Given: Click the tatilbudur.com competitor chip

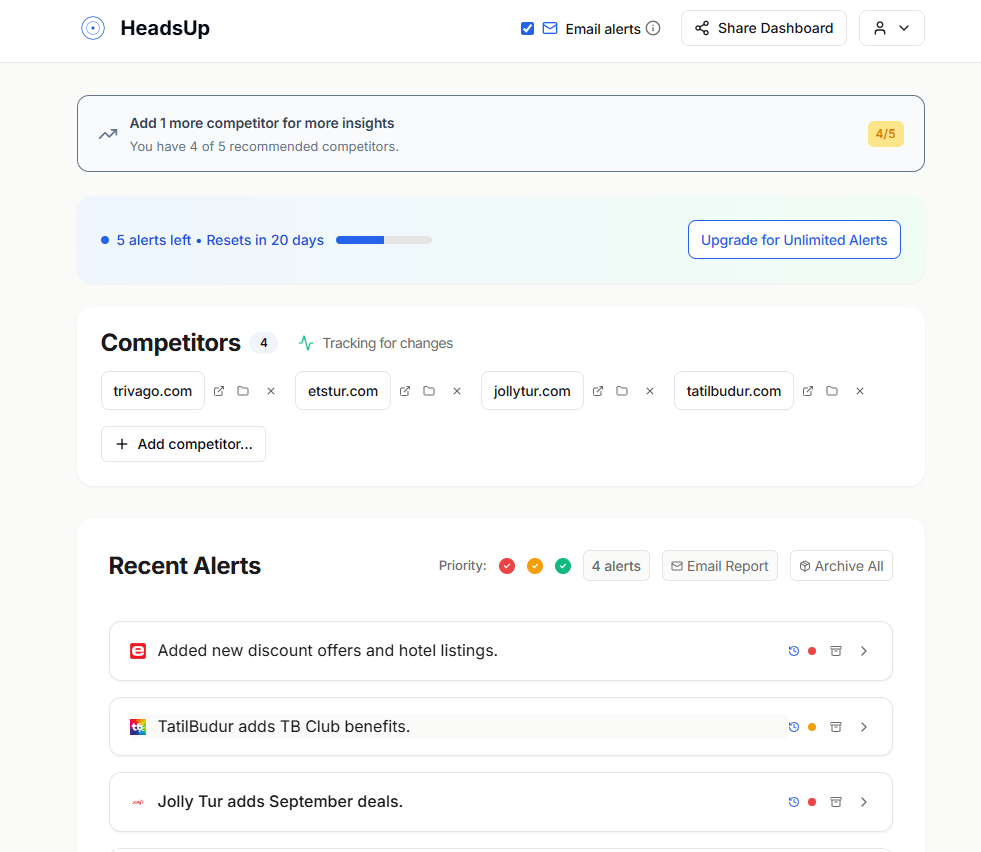Looking at the screenshot, I should click(734, 391).
